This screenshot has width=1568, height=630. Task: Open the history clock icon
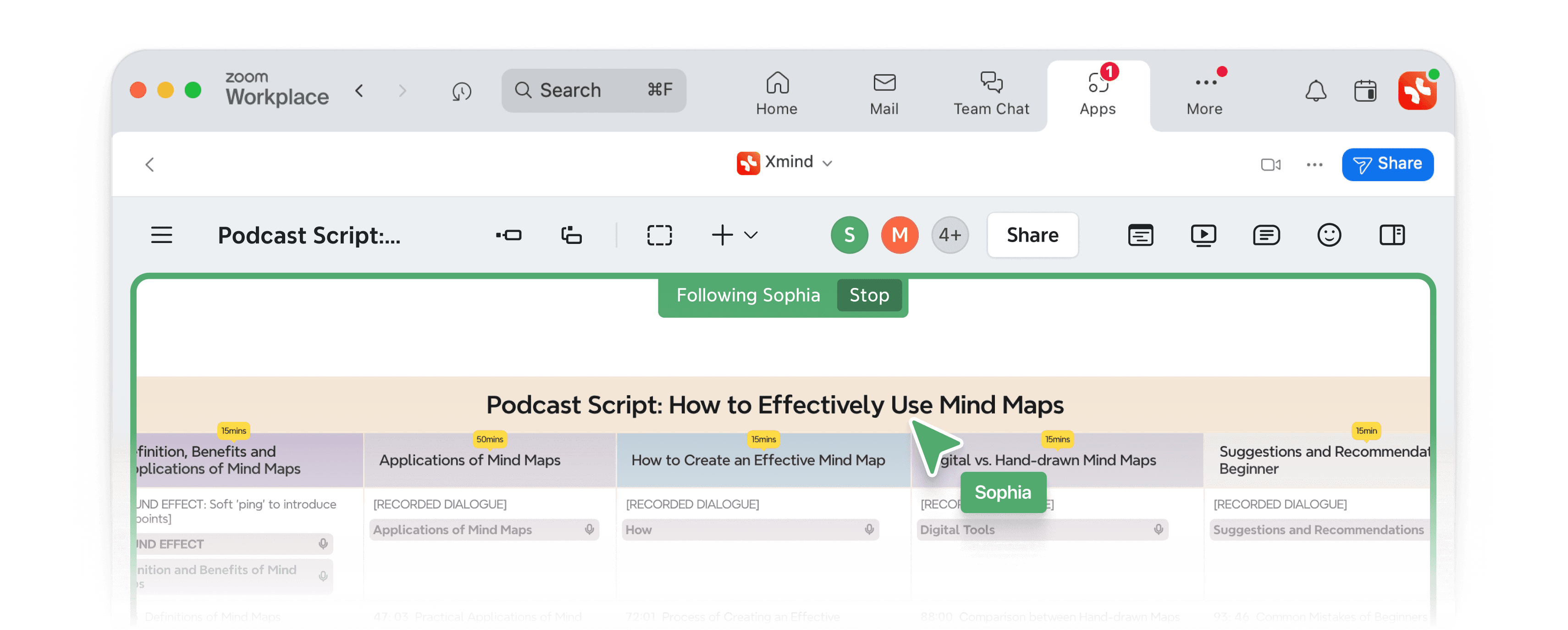pos(462,91)
